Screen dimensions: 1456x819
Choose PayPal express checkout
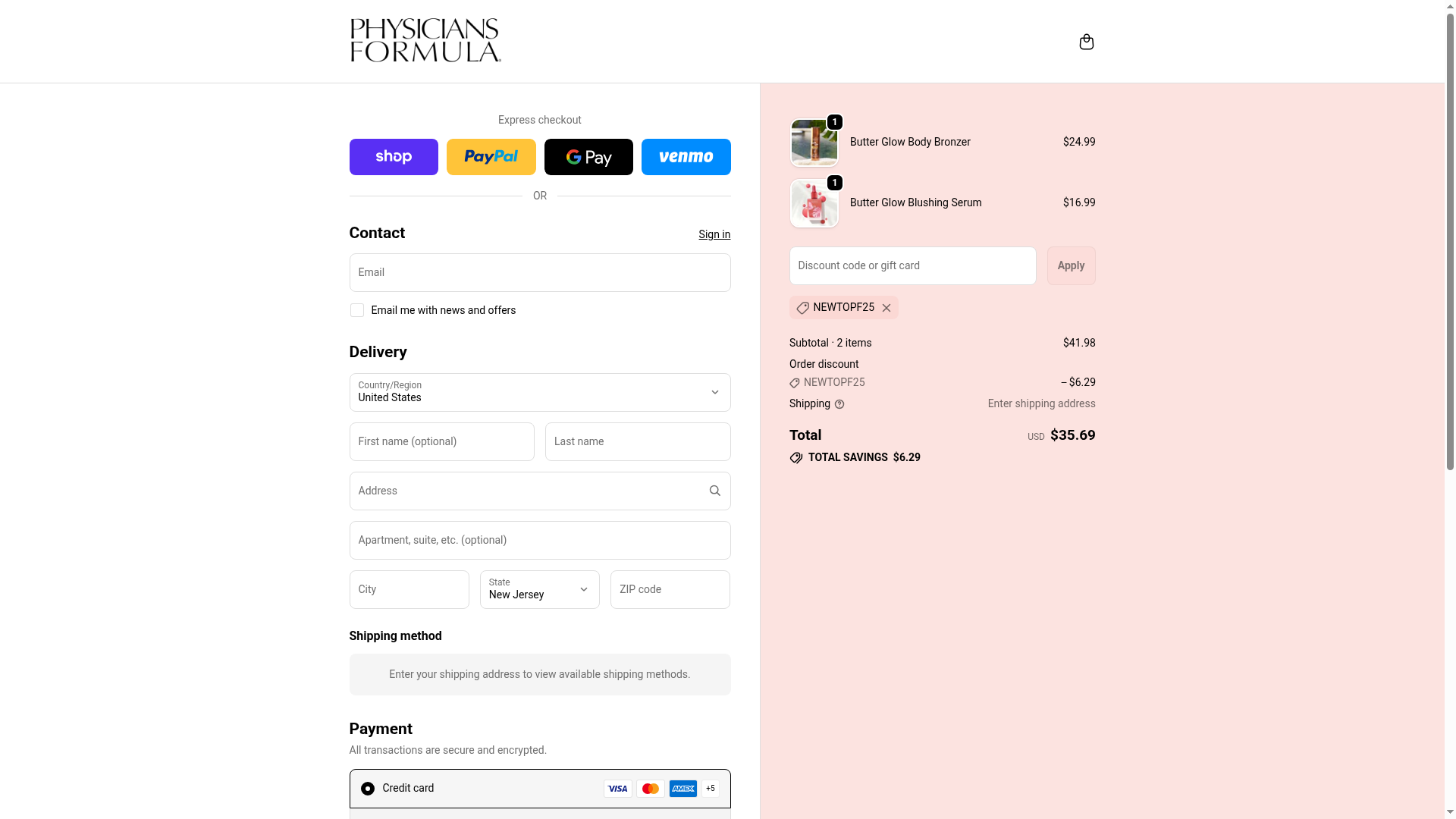[x=491, y=157]
